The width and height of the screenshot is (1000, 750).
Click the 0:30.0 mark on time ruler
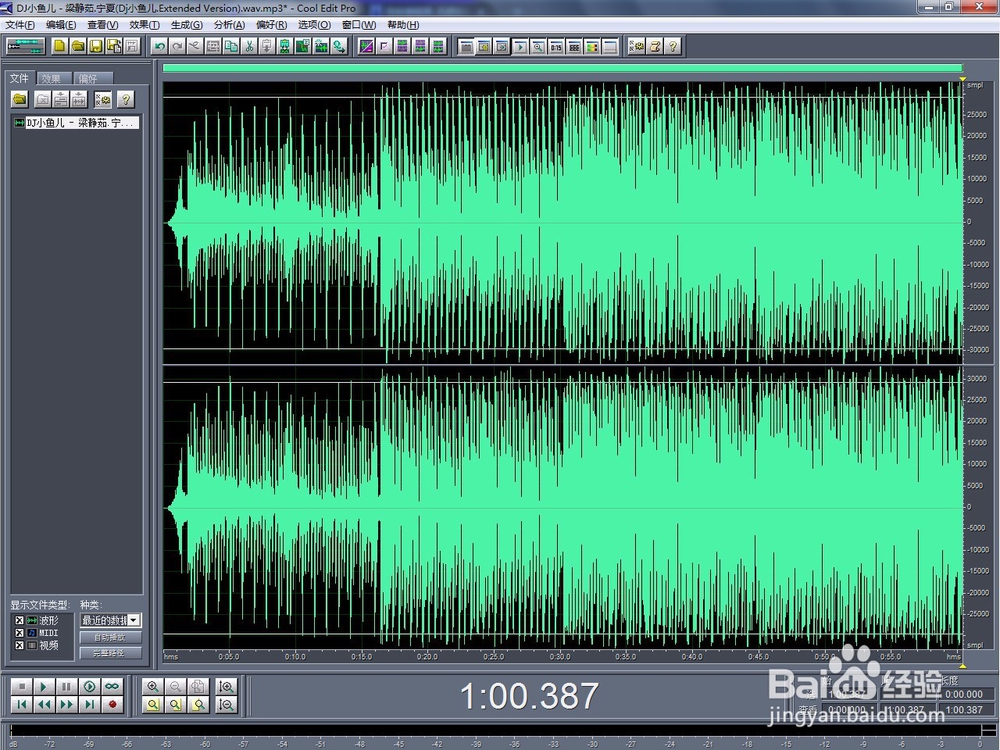(x=560, y=656)
